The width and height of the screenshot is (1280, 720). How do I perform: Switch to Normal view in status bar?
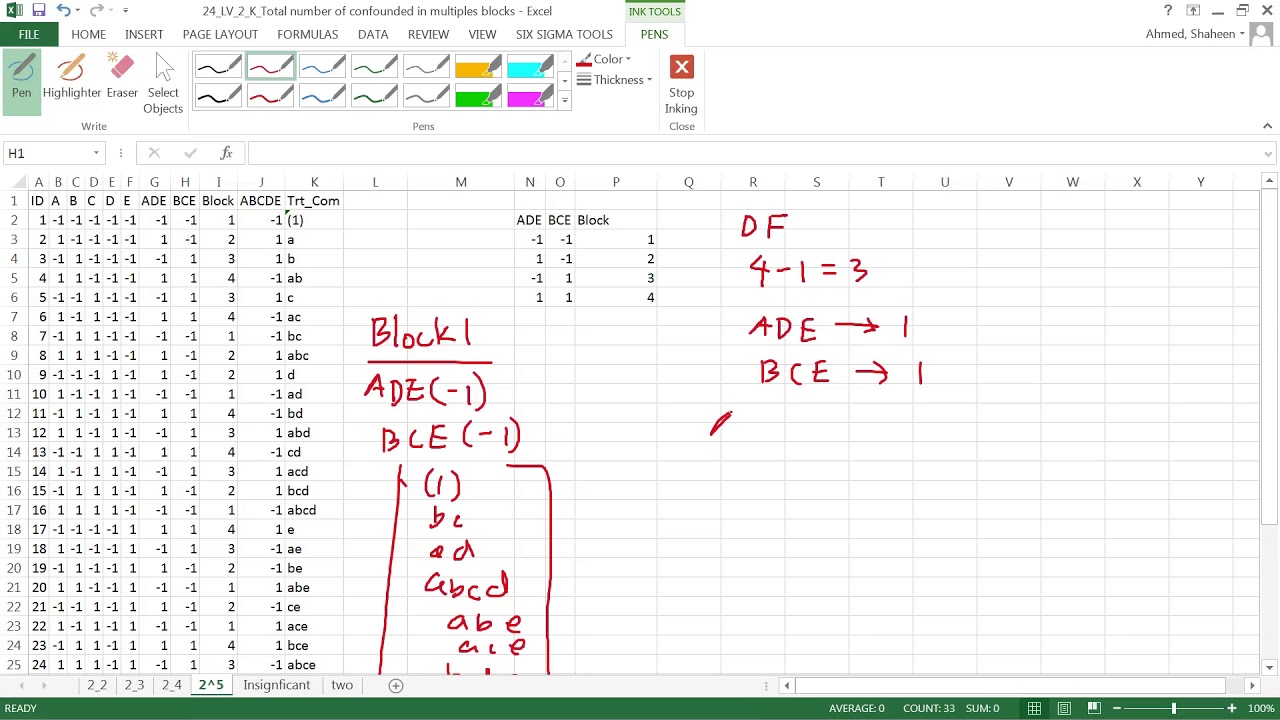(1034, 708)
